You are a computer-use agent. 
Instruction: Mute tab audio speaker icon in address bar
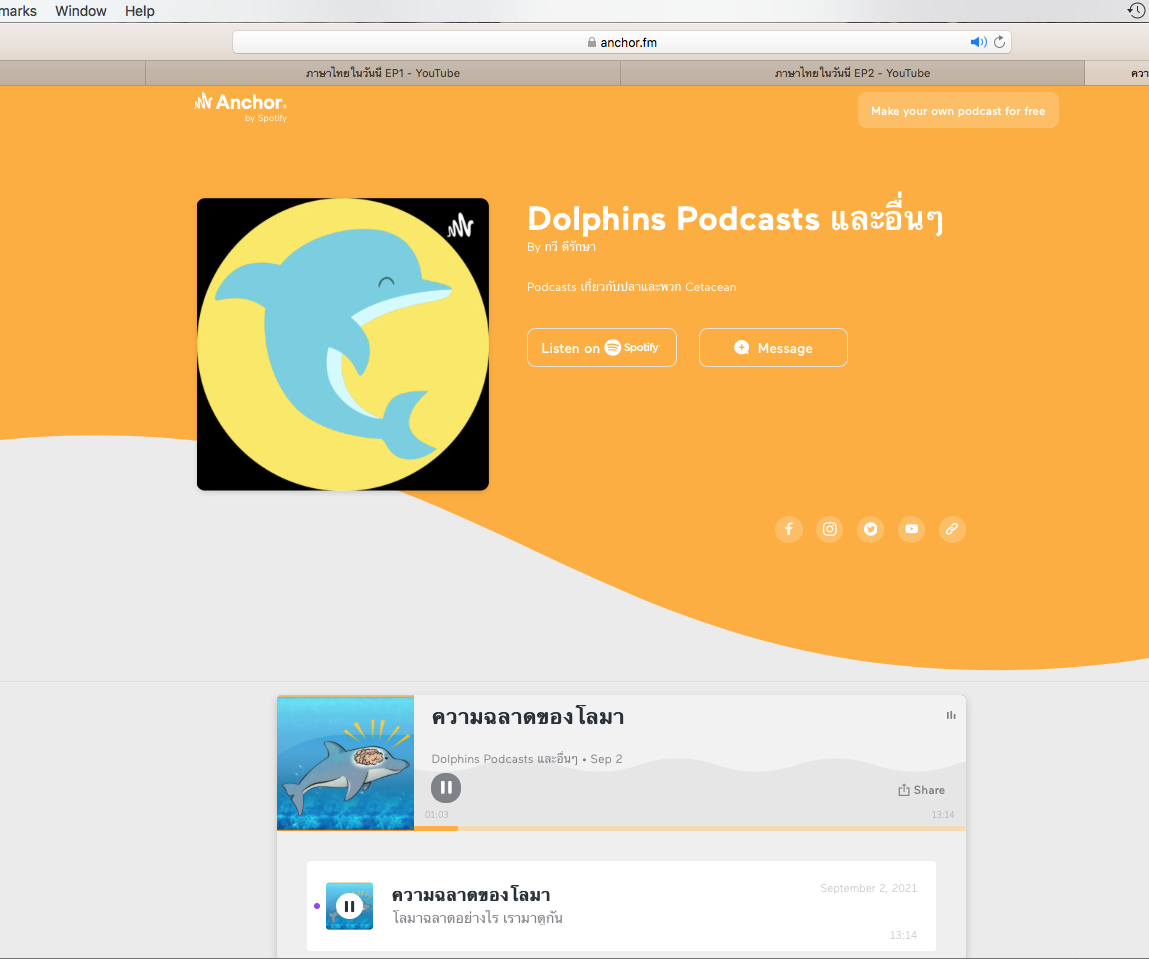[978, 42]
